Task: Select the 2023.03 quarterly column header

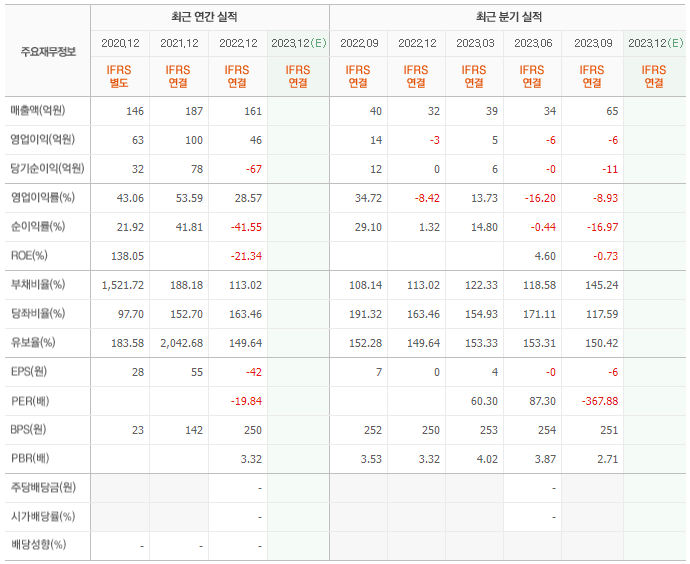Action: (475, 43)
